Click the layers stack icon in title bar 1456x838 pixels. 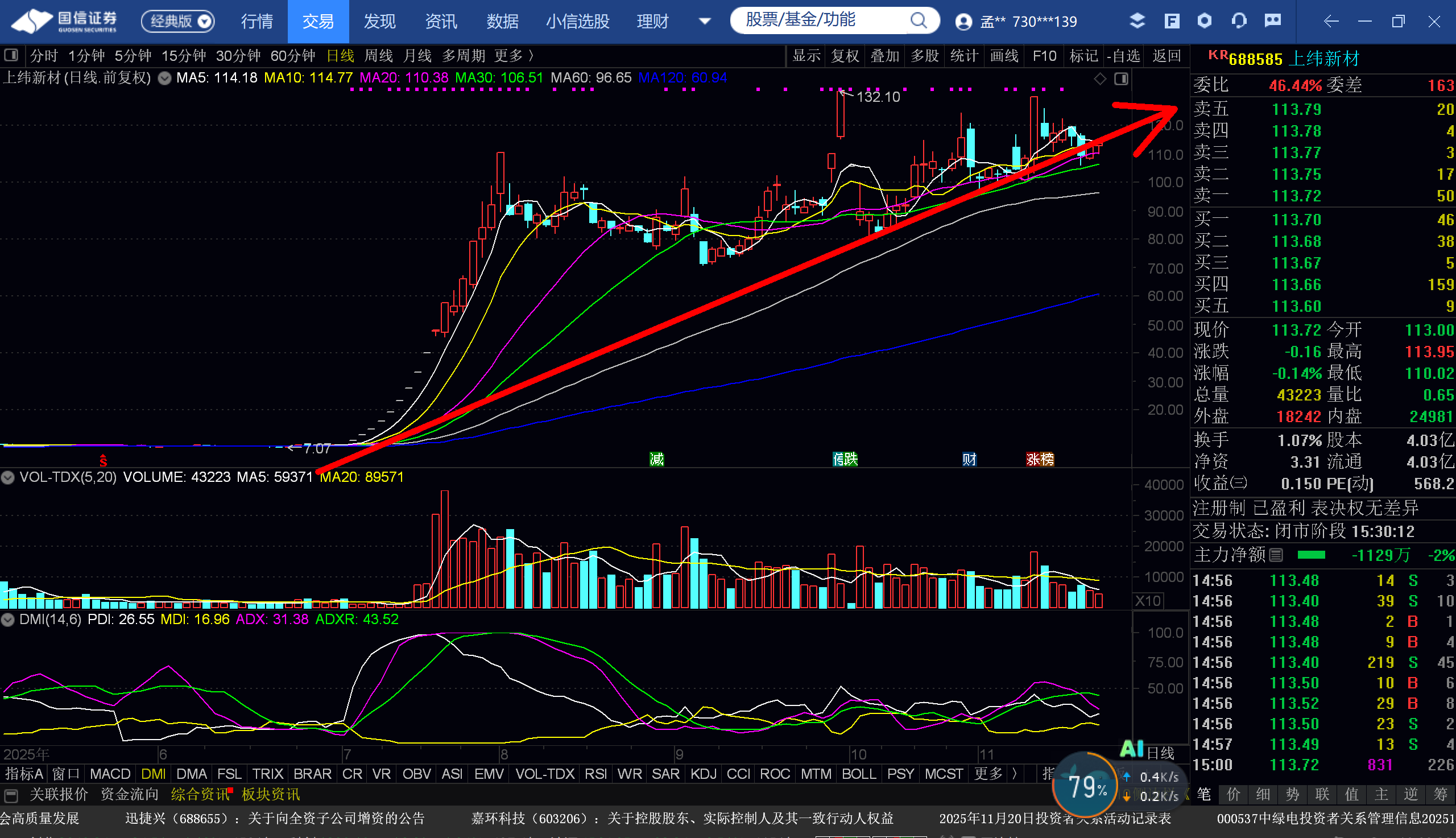[x=1137, y=21]
